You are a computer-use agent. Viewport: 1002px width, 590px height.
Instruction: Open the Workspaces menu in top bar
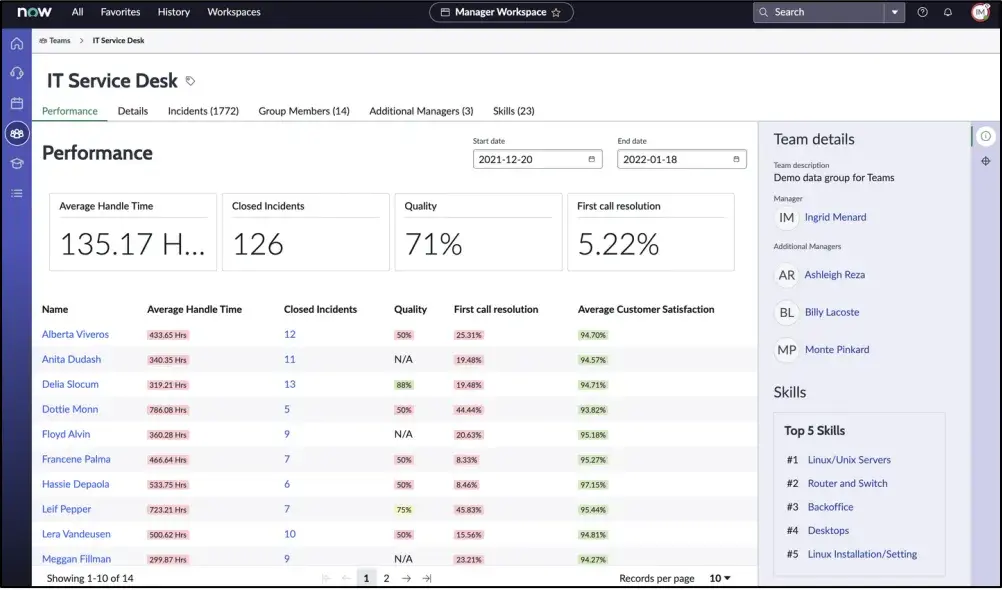coord(233,12)
